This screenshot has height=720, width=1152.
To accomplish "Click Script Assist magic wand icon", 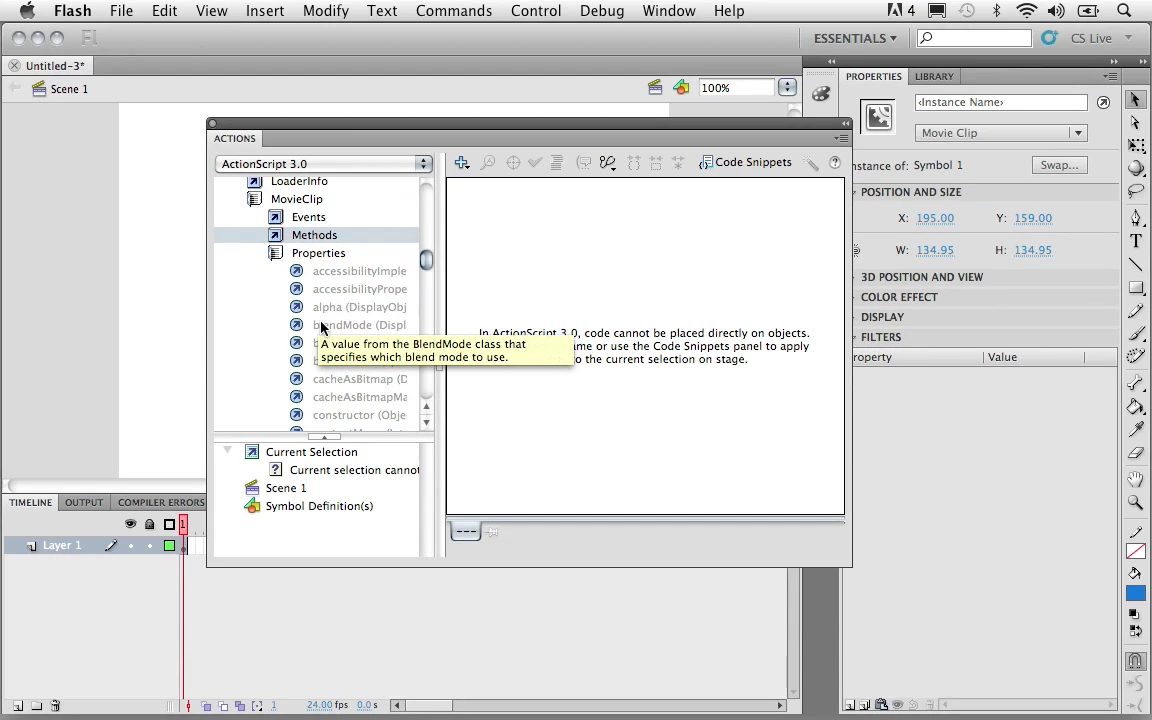I will tap(811, 162).
